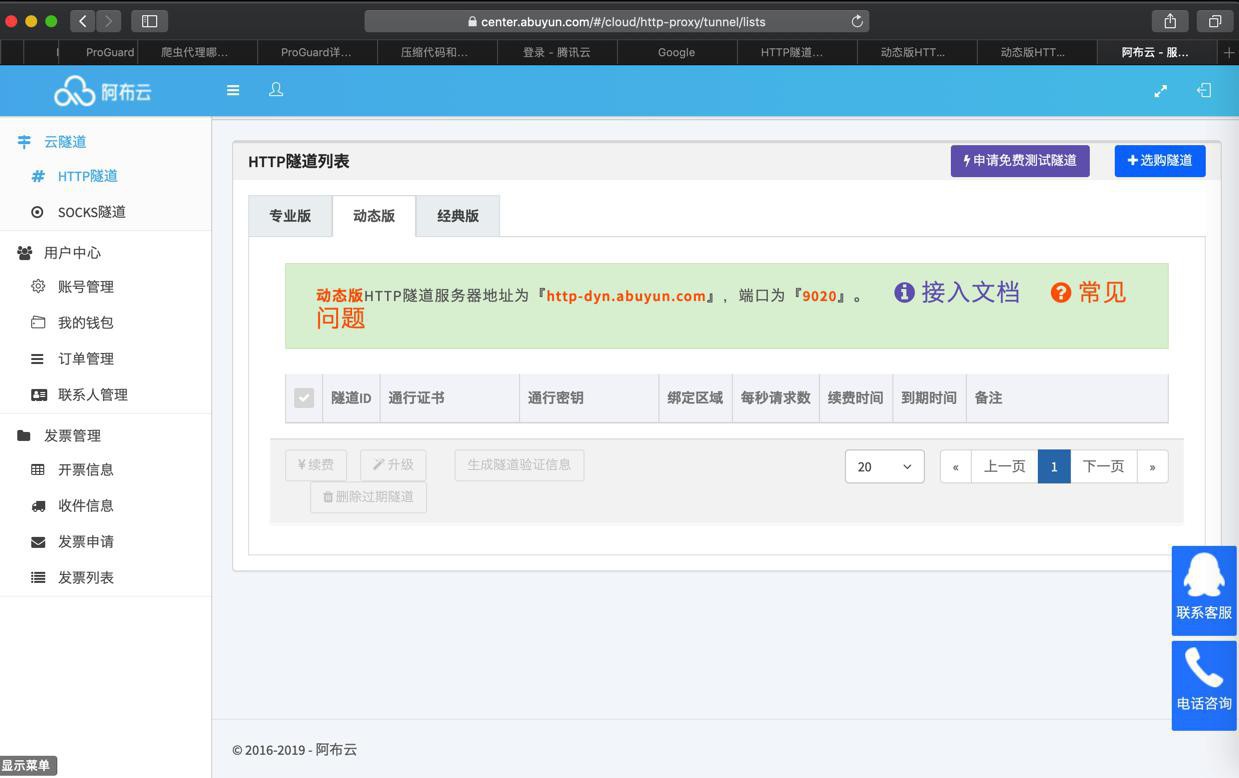The height and width of the screenshot is (778, 1239).
Task: Click the logout icon in the header
Action: tap(1204, 90)
